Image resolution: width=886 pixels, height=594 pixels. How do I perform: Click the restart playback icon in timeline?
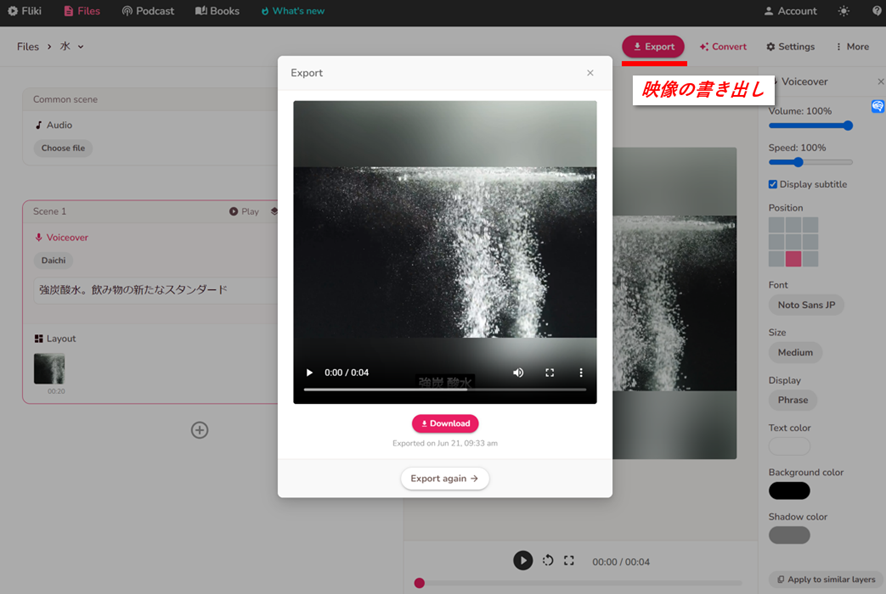pyautogui.click(x=548, y=561)
